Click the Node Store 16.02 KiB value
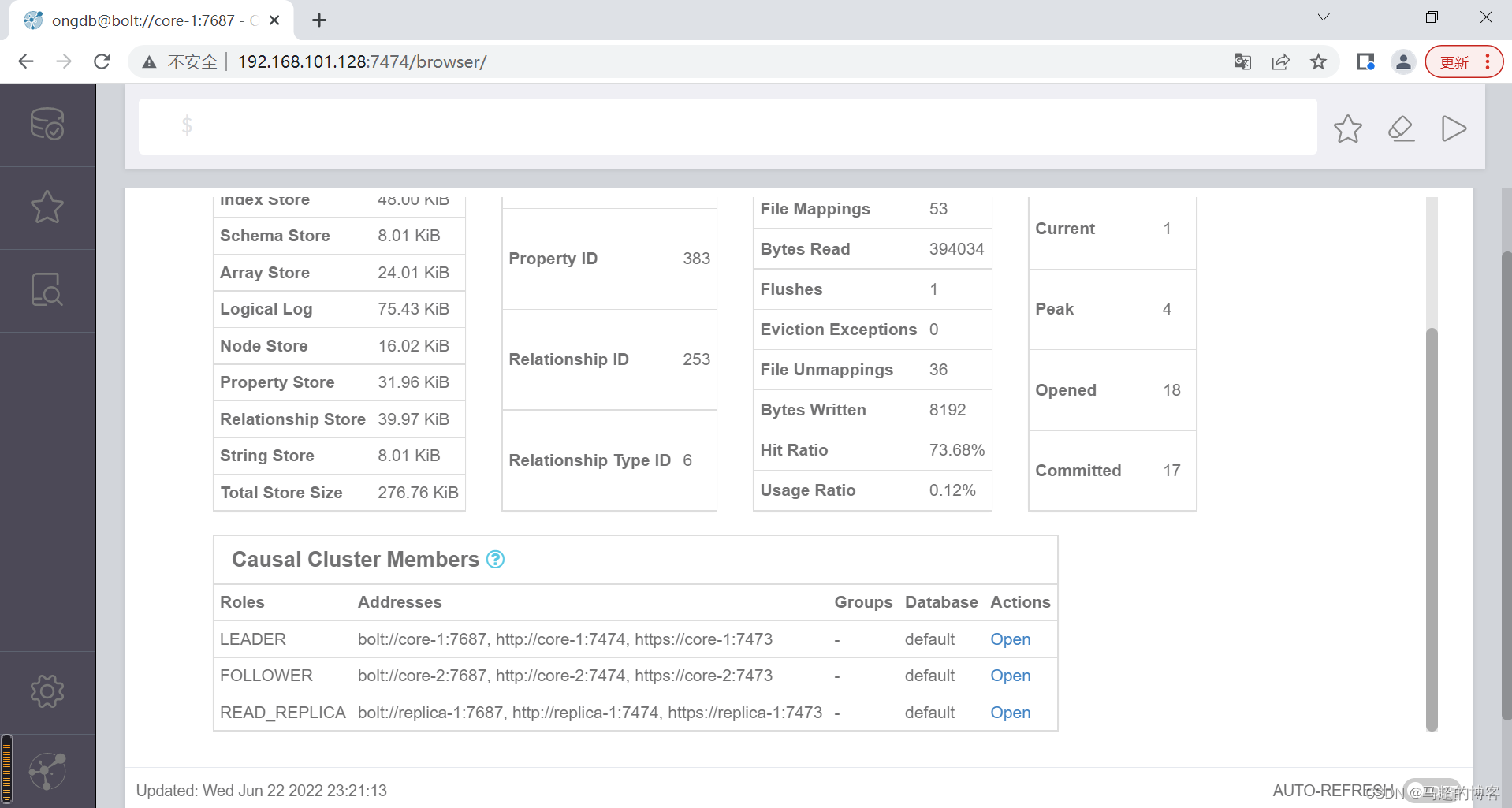 point(413,346)
